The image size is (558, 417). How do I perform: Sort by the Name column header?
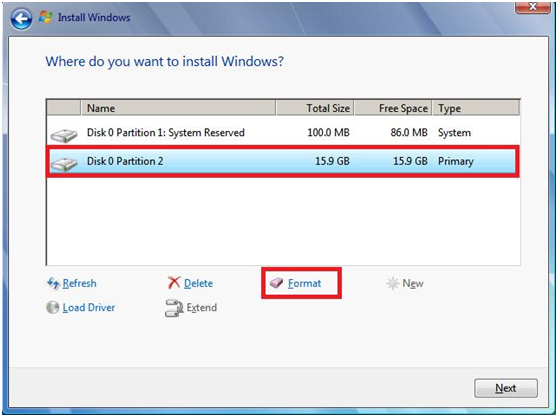[x=178, y=108]
